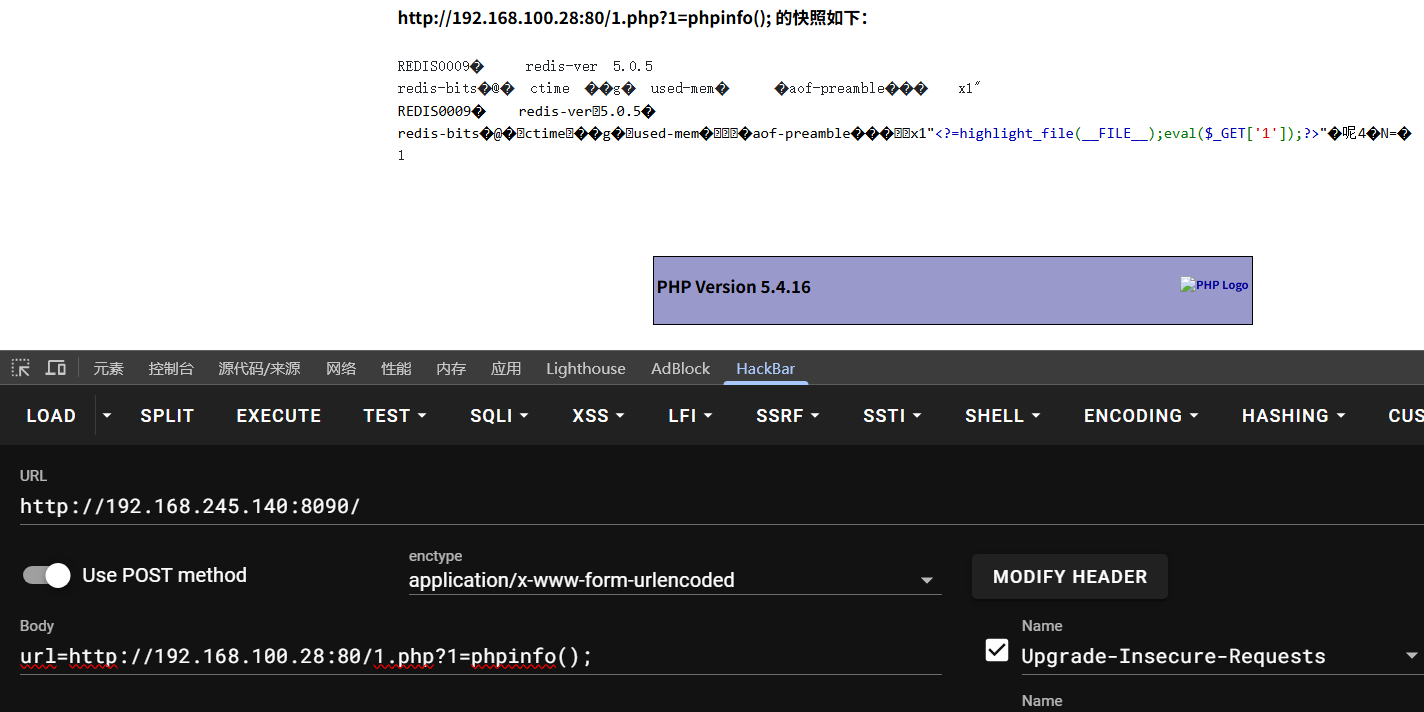Toggle the Use POST method switch

[47, 575]
